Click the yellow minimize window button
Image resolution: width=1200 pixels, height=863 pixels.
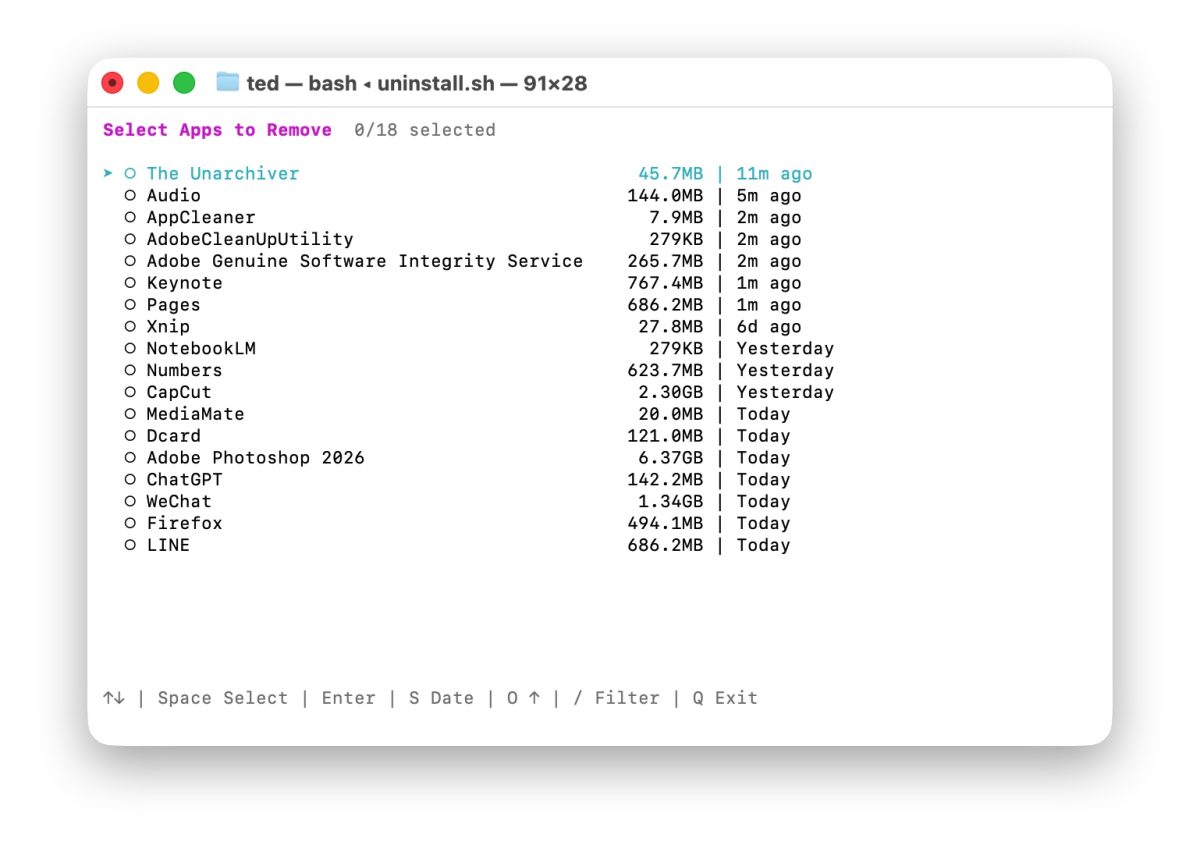(x=148, y=83)
